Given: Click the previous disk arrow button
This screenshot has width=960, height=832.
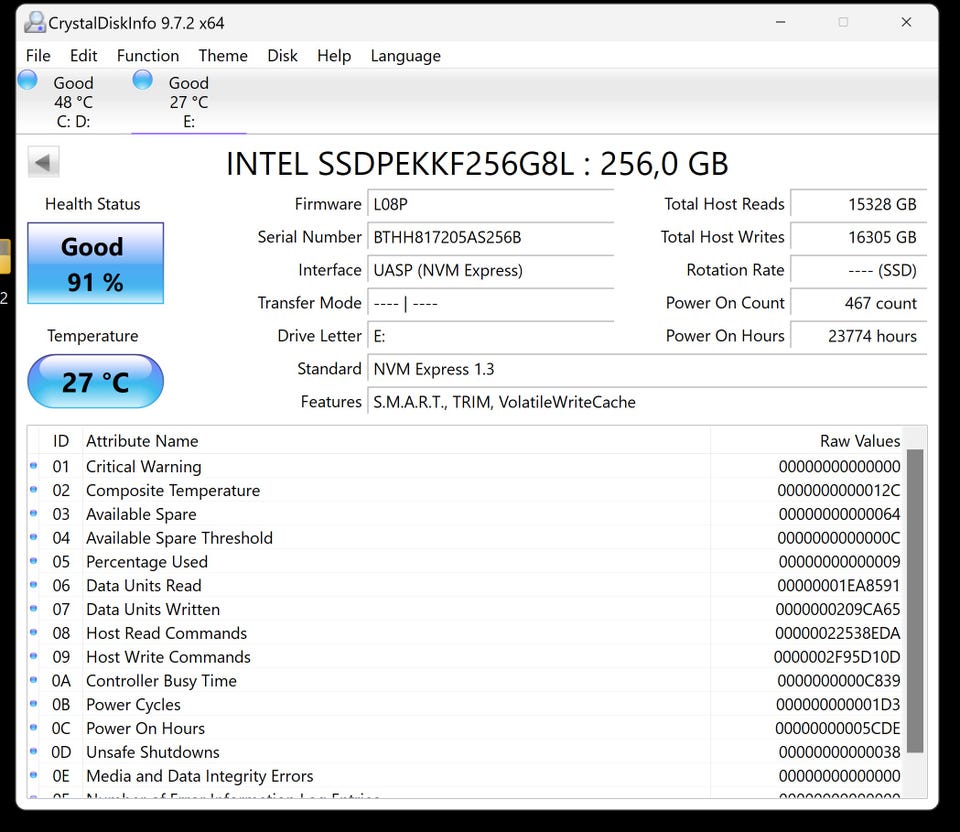Looking at the screenshot, I should pos(43,162).
